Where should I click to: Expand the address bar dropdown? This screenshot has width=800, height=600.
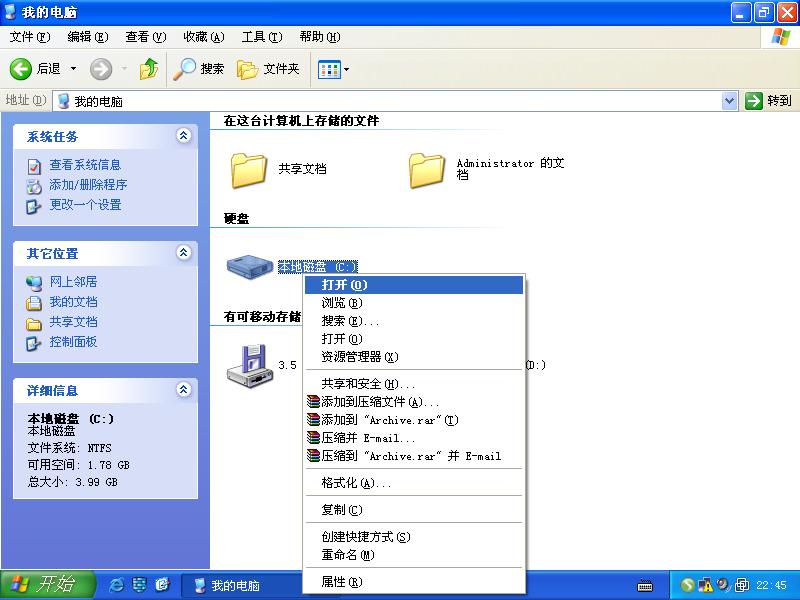(730, 101)
